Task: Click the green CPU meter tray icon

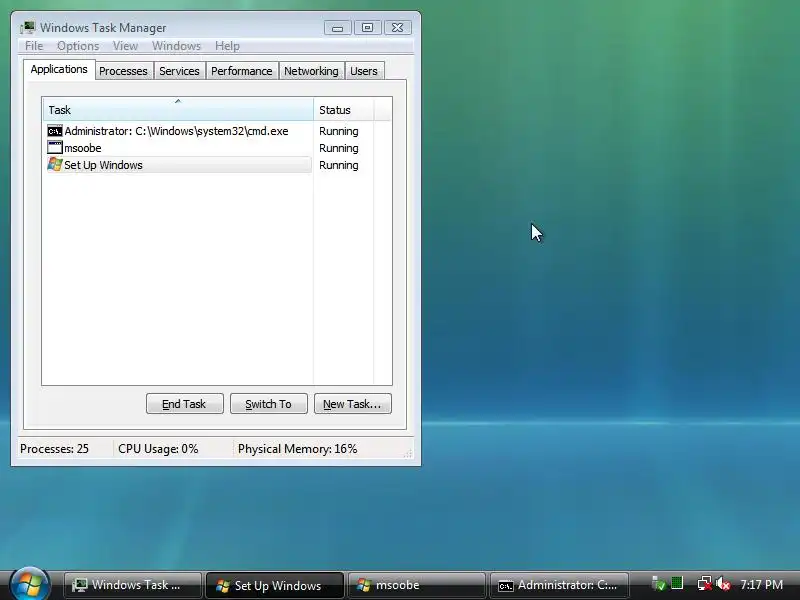Action: point(677,583)
